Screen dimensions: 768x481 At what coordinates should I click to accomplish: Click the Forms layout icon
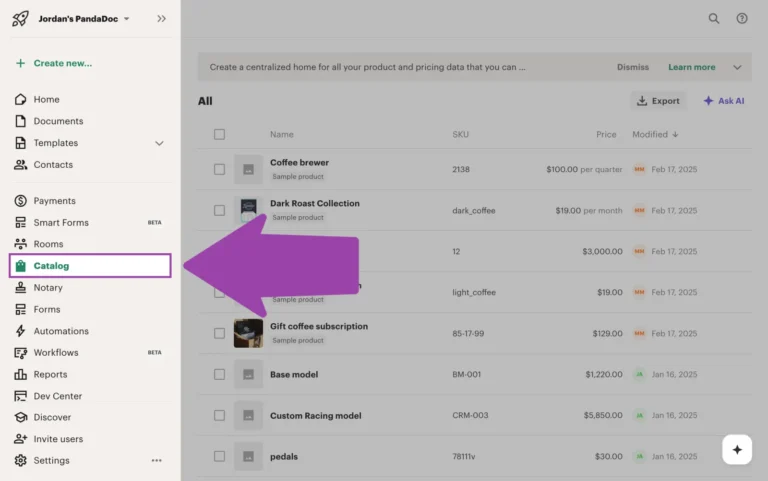tap(20, 309)
